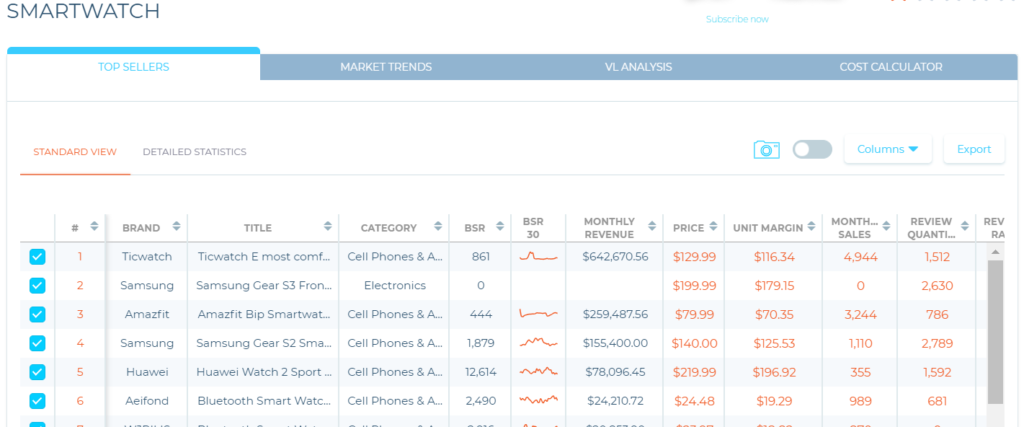Click the Huawei brand cell

pyautogui.click(x=147, y=372)
